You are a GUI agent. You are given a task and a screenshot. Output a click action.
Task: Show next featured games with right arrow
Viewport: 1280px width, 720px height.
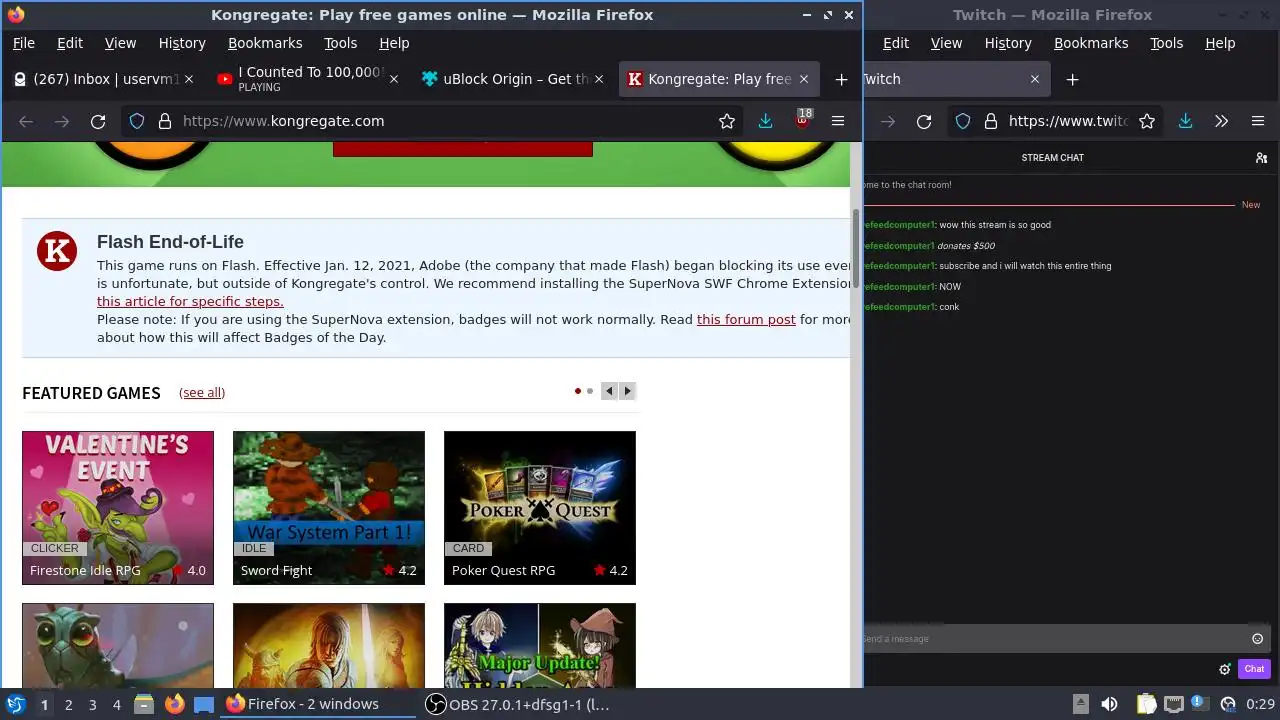coord(628,391)
